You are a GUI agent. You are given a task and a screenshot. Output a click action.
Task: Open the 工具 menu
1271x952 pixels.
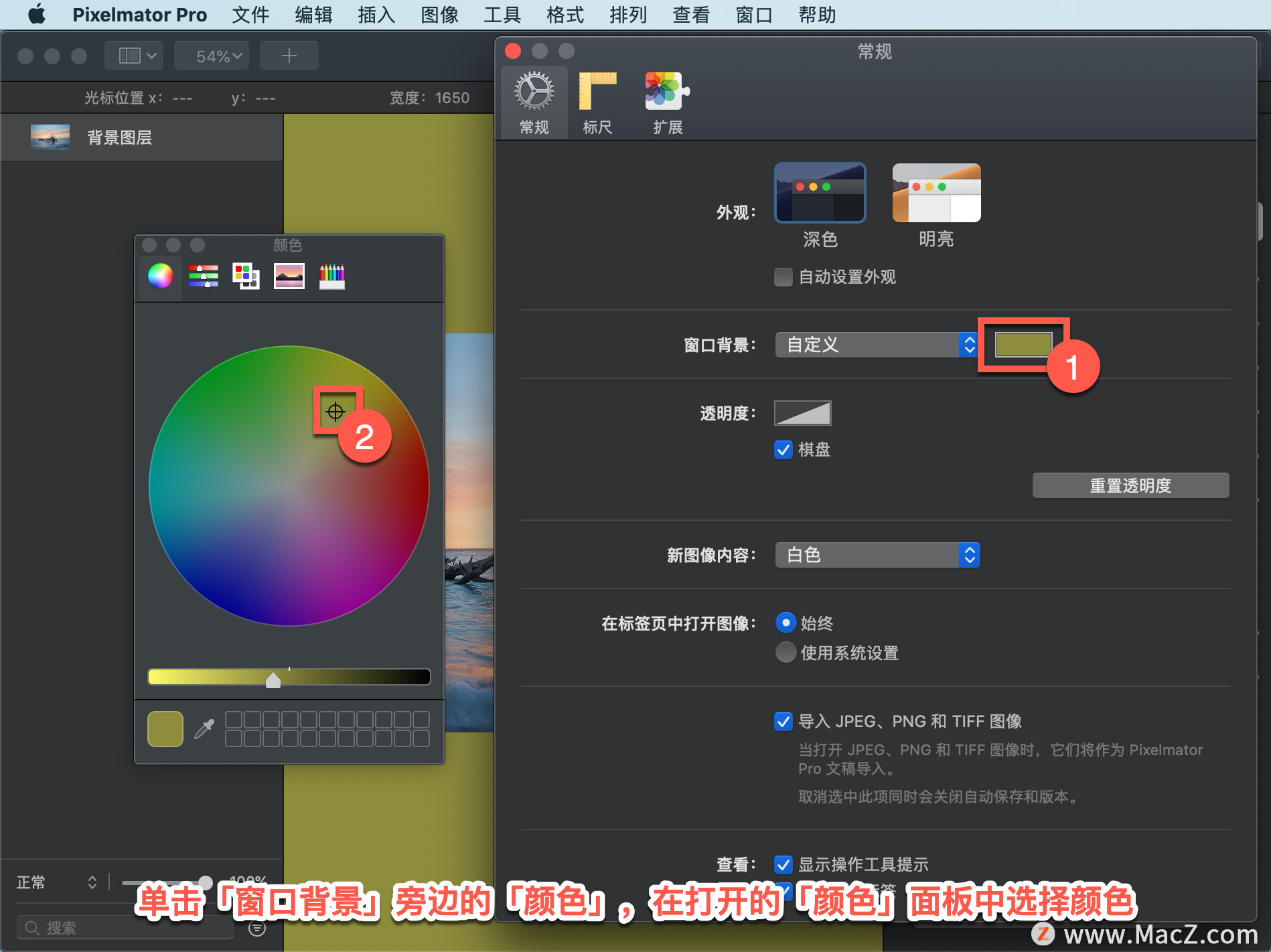pos(502,14)
